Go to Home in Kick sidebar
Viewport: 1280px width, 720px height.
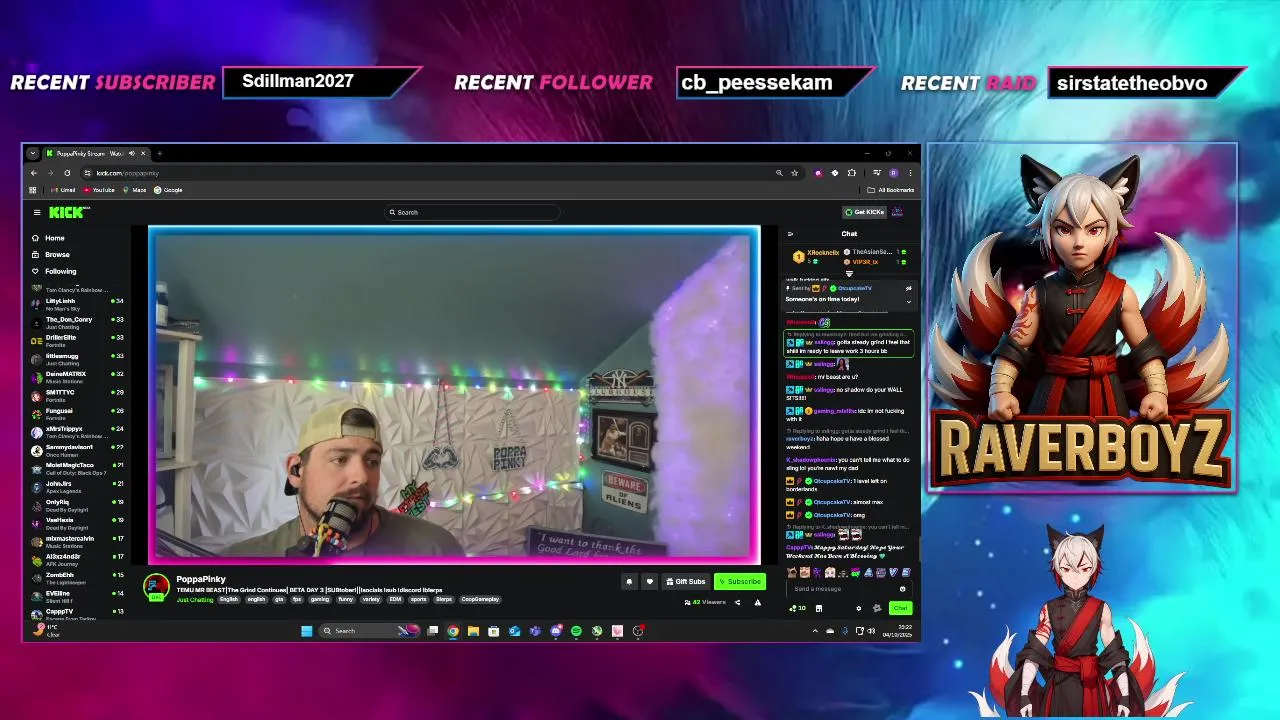coord(48,238)
